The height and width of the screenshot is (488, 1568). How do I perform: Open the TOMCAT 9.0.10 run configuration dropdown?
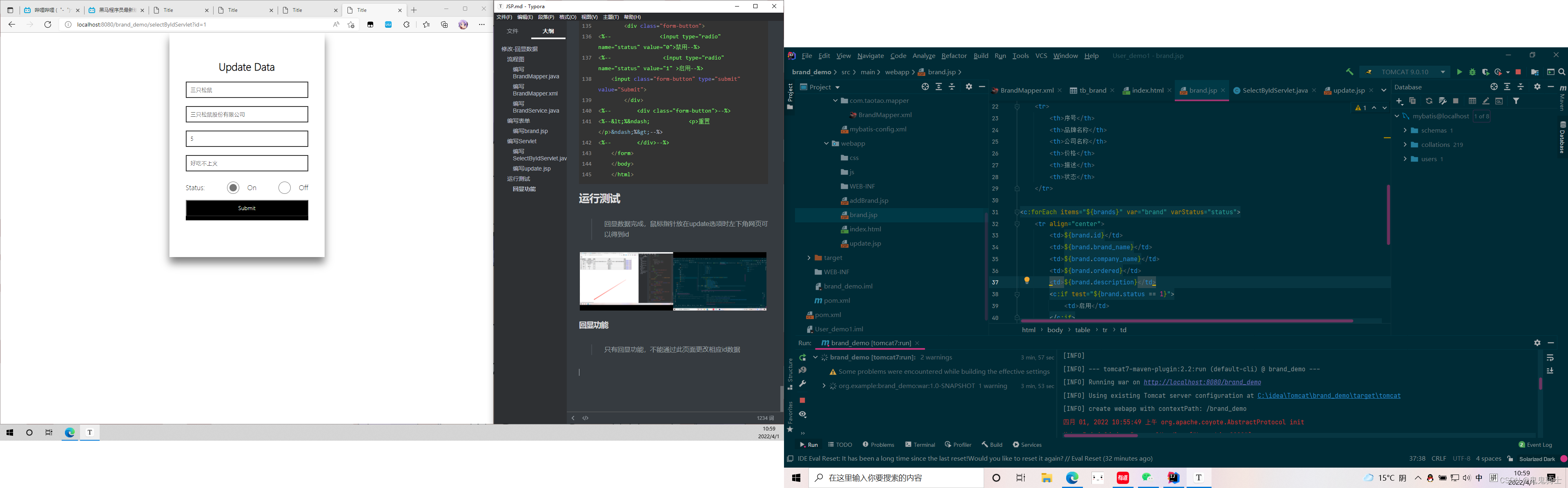(1405, 72)
